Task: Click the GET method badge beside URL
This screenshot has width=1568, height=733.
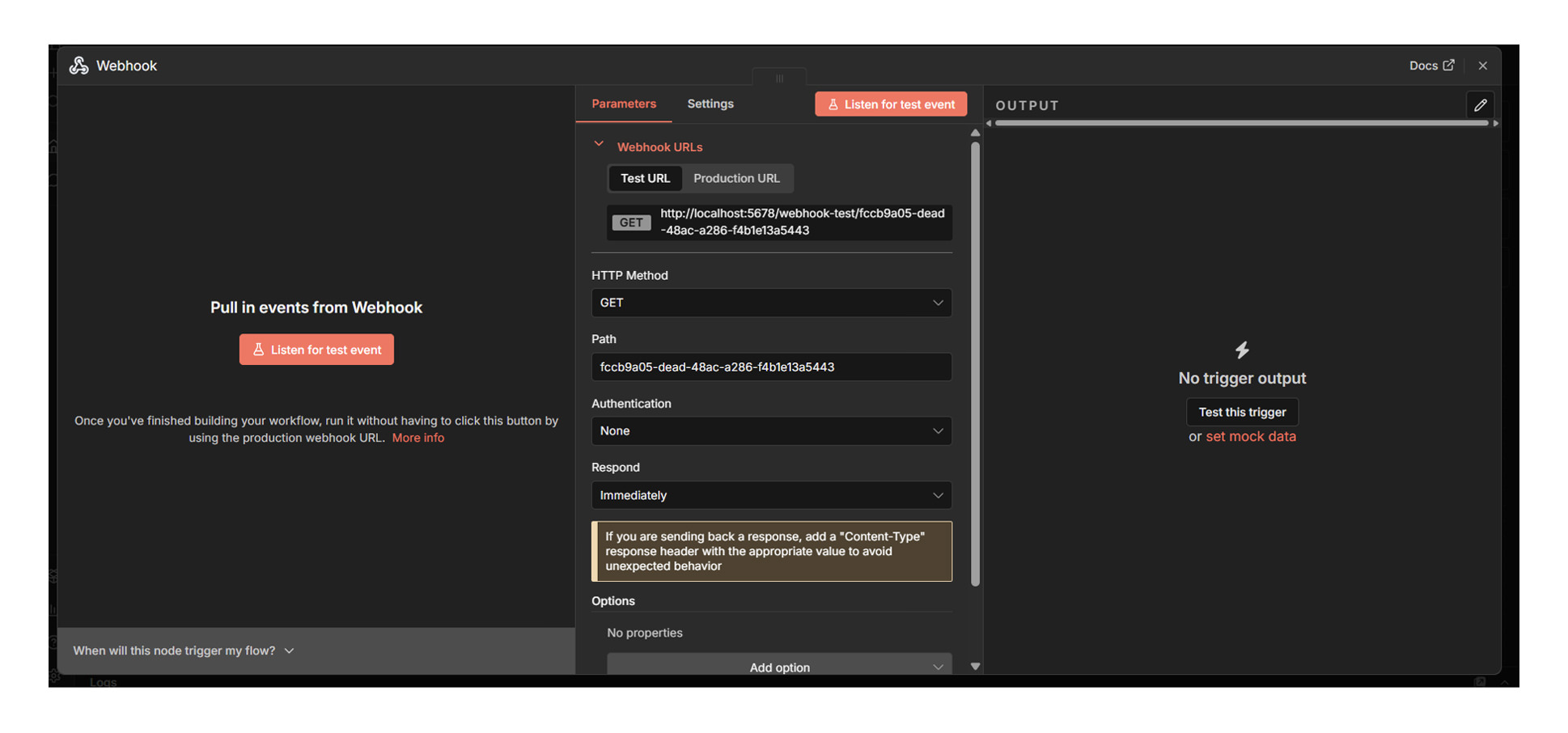Action: (x=631, y=222)
